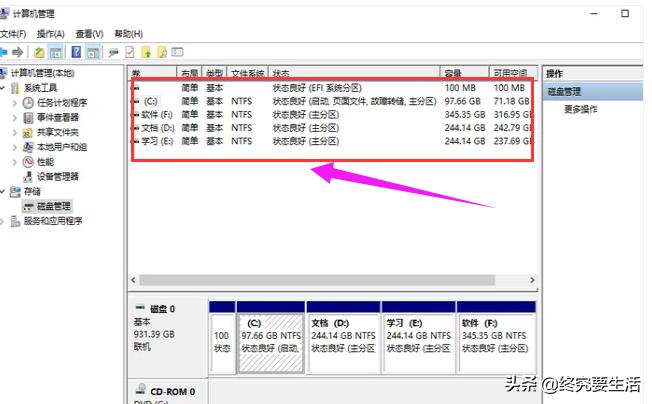This screenshot has height=404, width=652.
Task: Click the Properties checkmark sheet toolbar icon
Action: tap(130, 52)
